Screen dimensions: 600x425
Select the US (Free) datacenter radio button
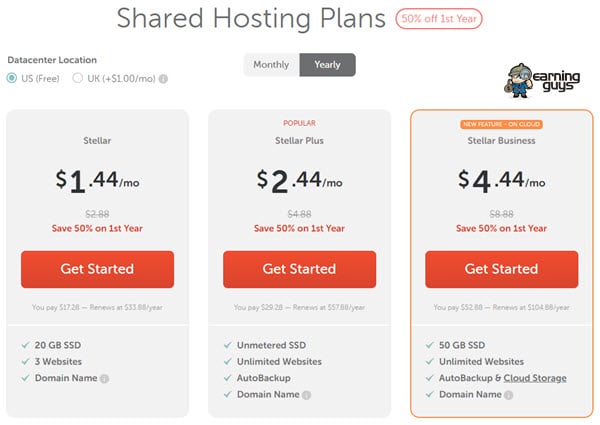[x=12, y=78]
